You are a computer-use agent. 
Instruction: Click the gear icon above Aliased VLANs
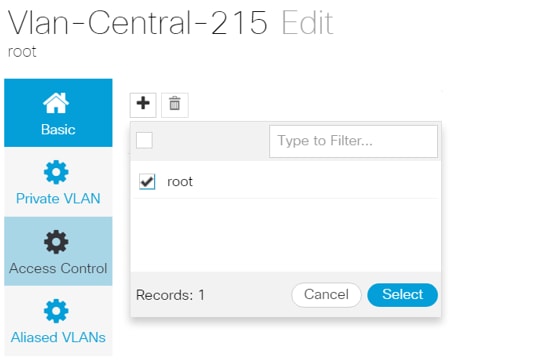coord(56,311)
